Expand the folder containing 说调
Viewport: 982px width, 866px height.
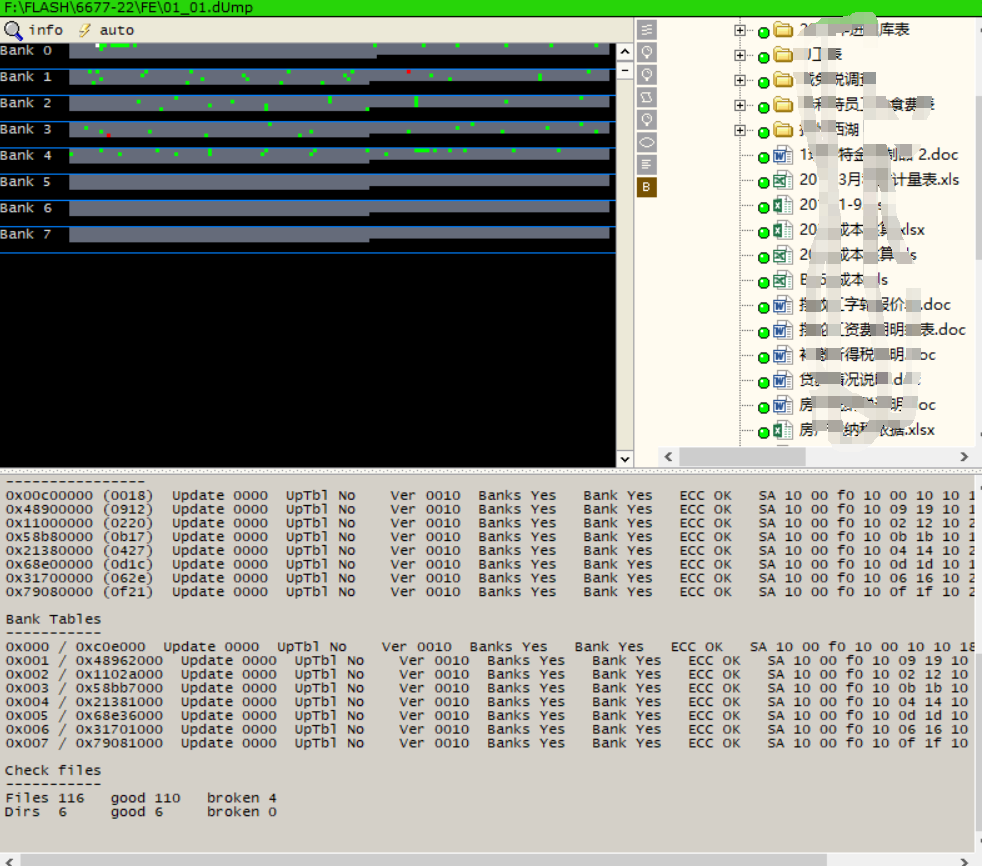click(740, 80)
